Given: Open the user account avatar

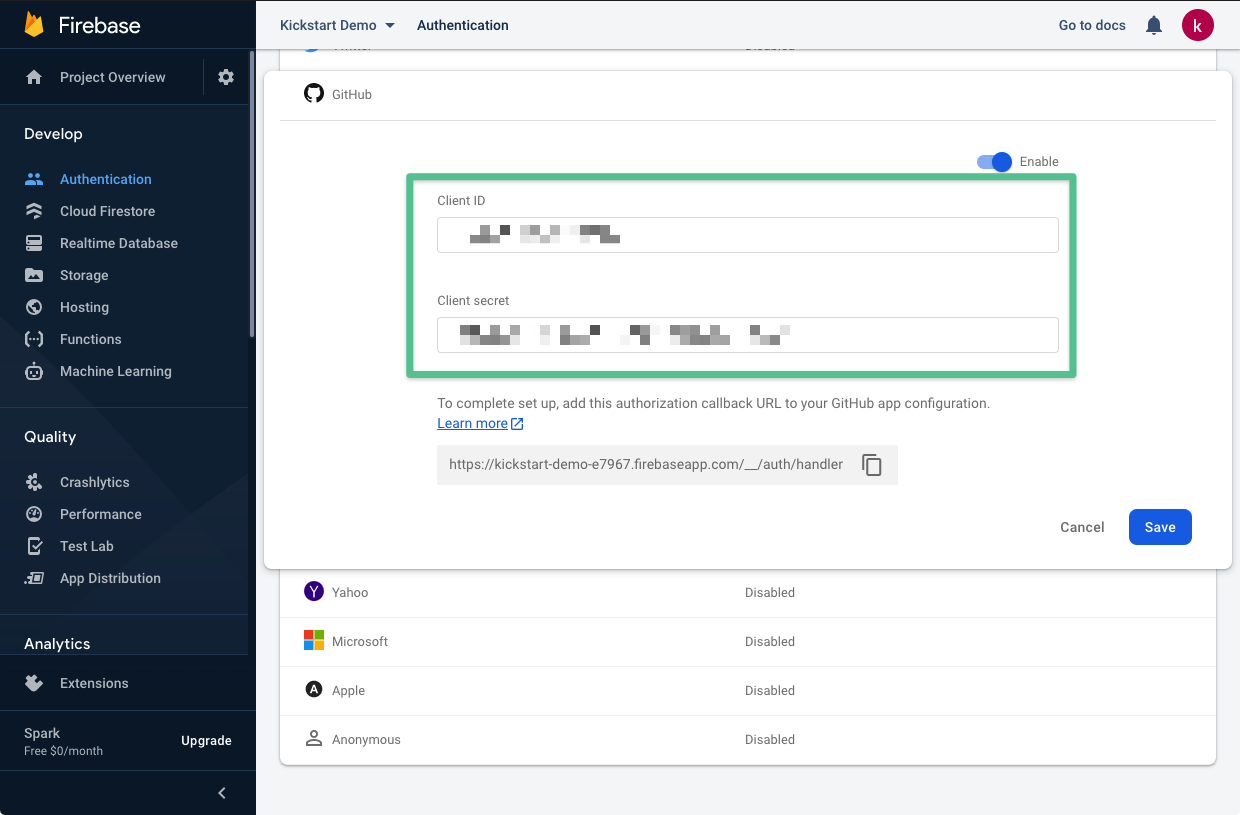Looking at the screenshot, I should 1198,25.
